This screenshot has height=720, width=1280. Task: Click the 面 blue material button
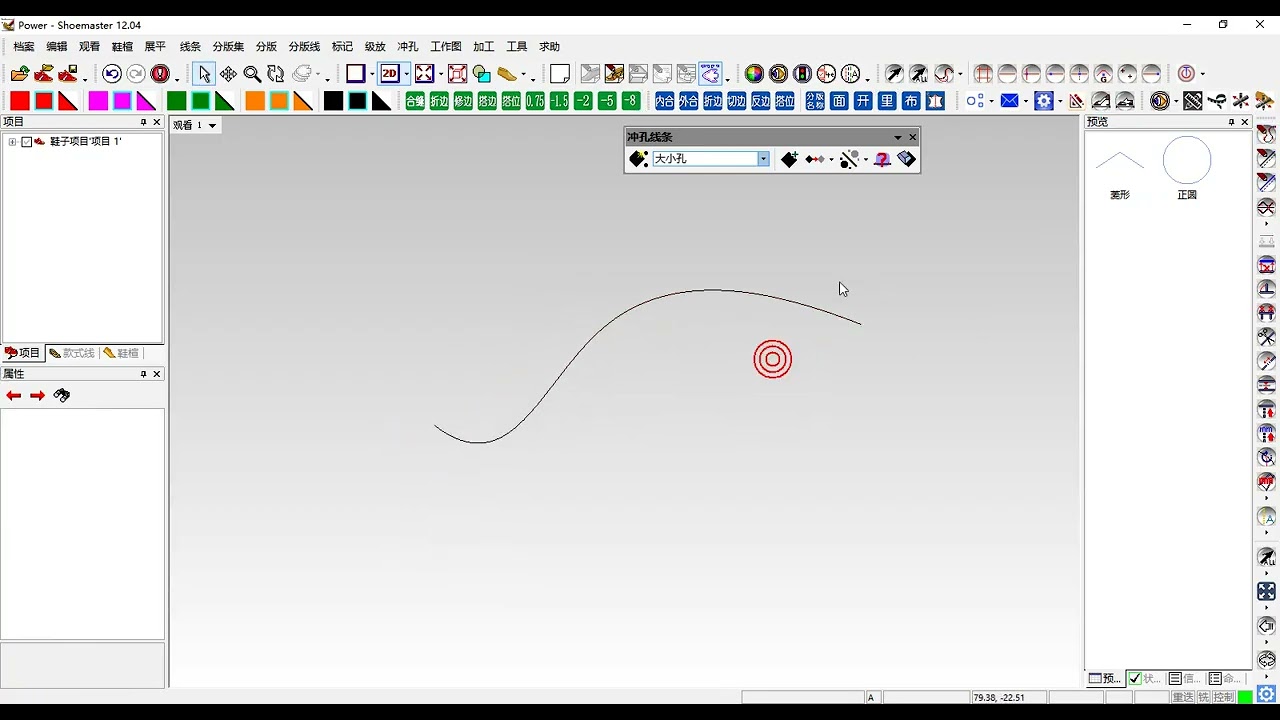(x=839, y=101)
